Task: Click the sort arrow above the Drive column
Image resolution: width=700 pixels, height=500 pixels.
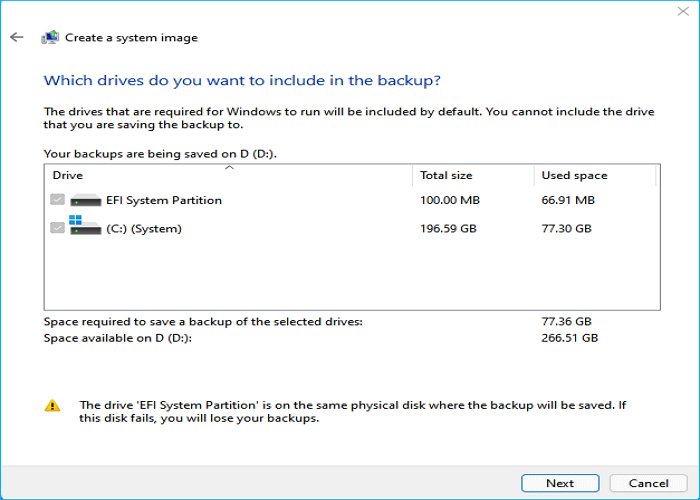Action: click(x=229, y=167)
